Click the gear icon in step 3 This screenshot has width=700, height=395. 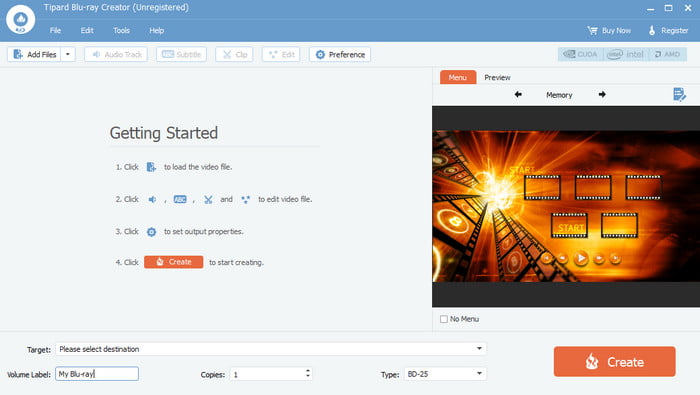[151, 232]
